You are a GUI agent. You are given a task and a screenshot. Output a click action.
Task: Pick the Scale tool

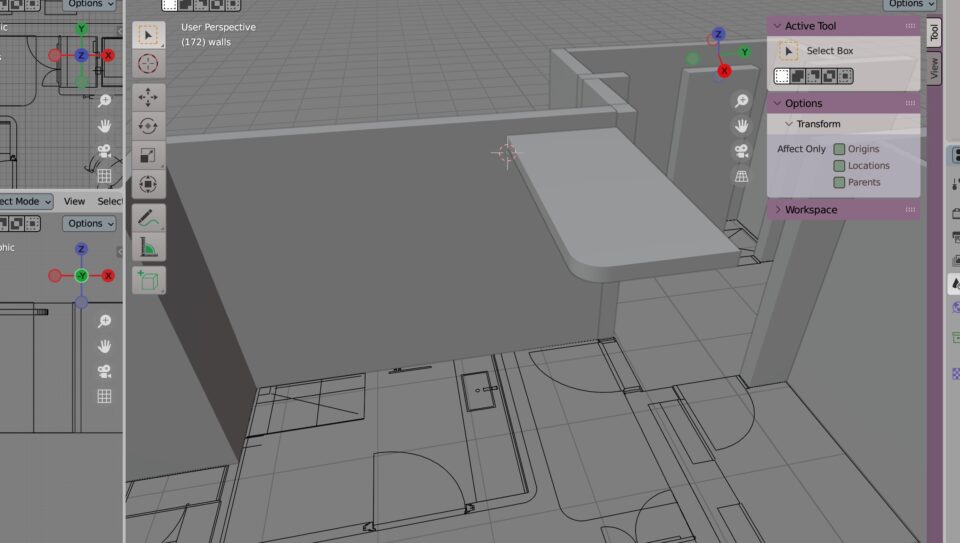tap(148, 155)
